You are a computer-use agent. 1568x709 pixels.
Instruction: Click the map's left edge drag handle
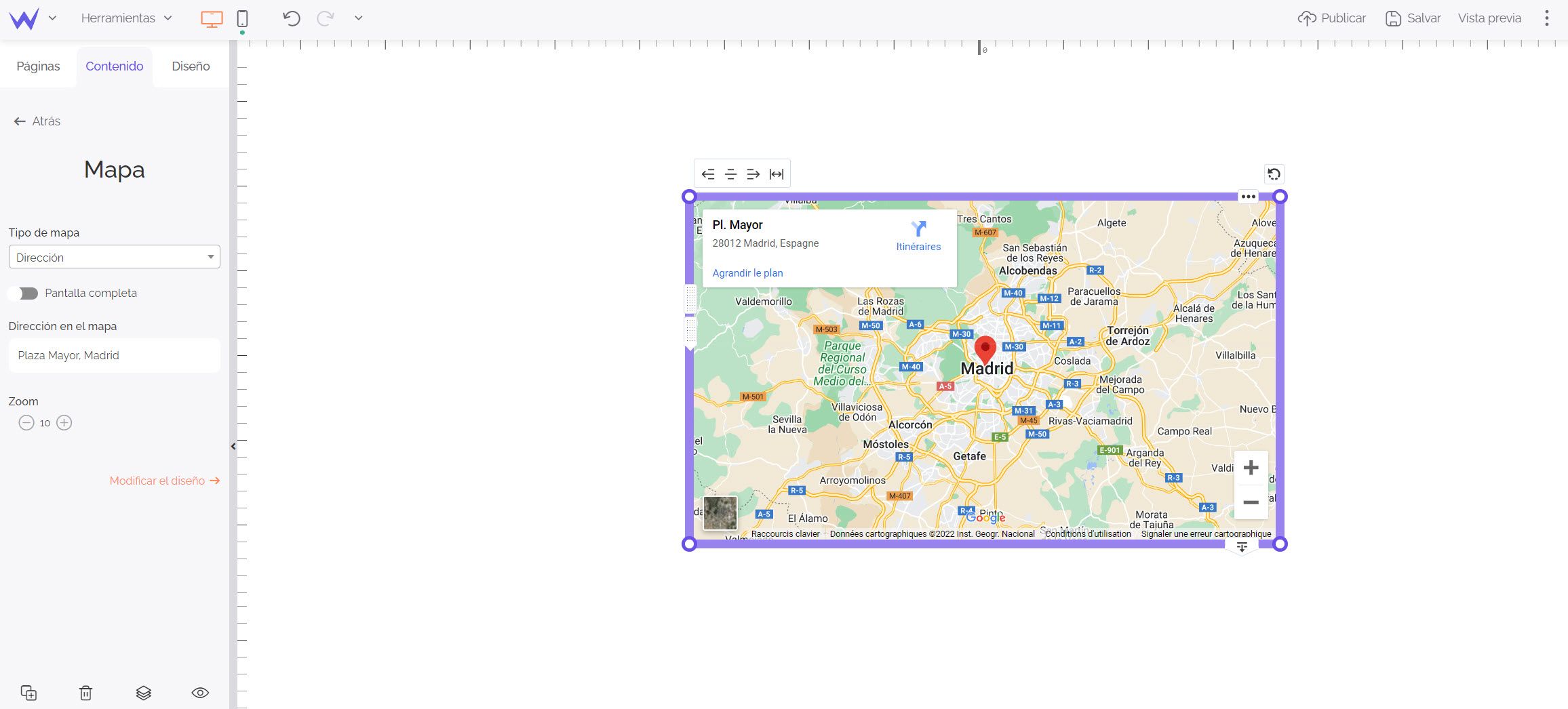pos(690,317)
